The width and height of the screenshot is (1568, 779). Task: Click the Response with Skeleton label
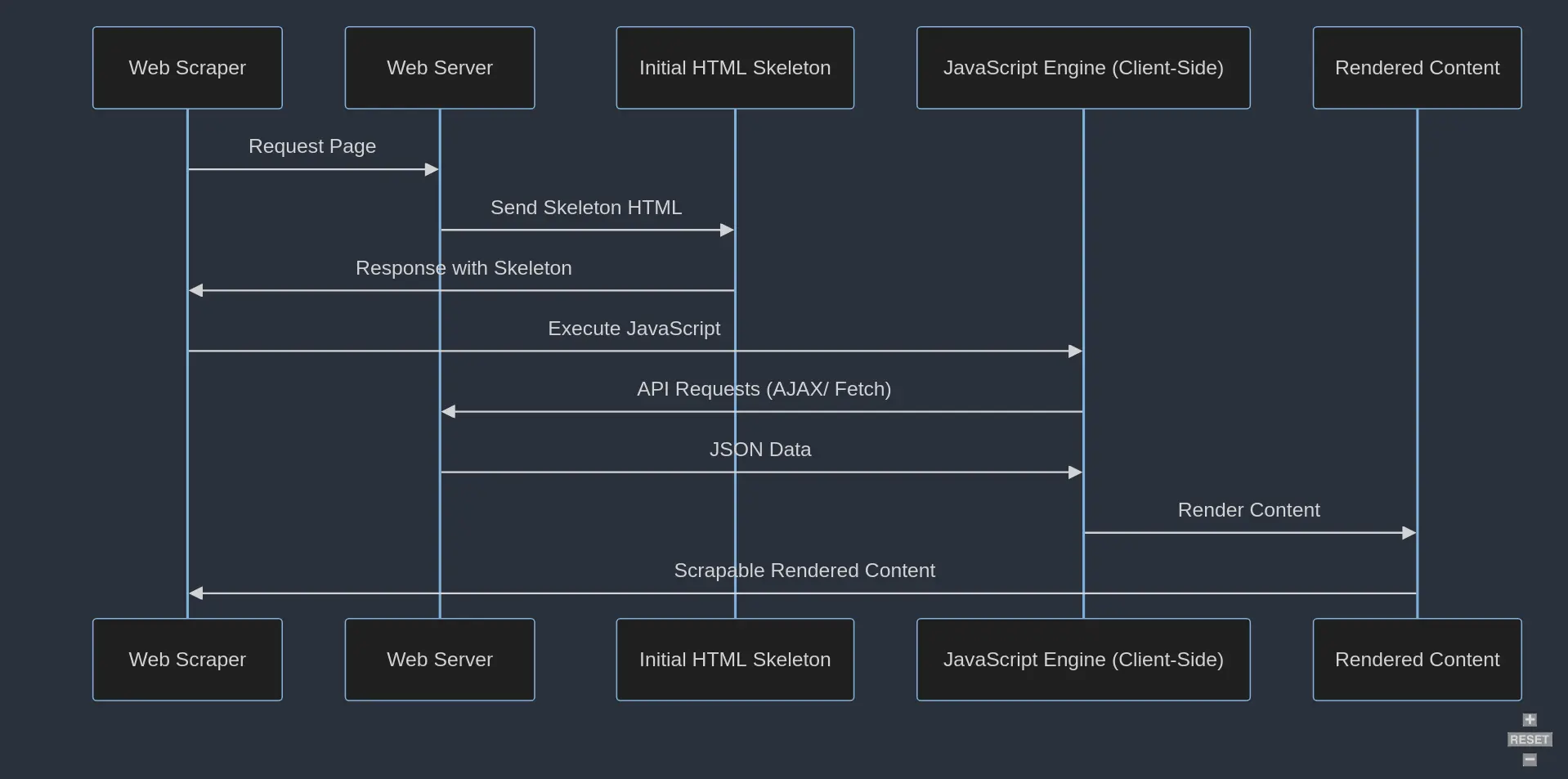(x=463, y=268)
